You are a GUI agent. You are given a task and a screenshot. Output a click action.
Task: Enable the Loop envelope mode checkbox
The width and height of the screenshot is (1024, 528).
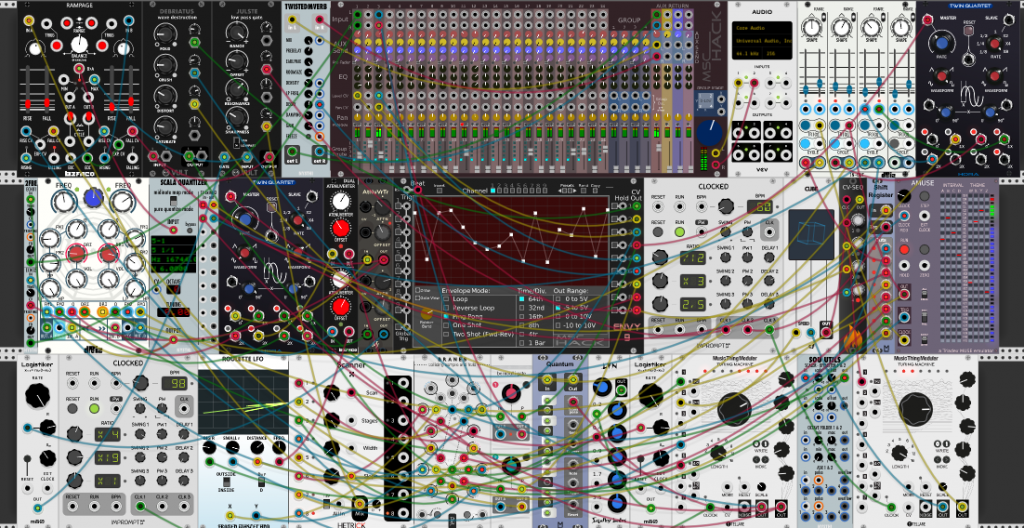[447, 299]
